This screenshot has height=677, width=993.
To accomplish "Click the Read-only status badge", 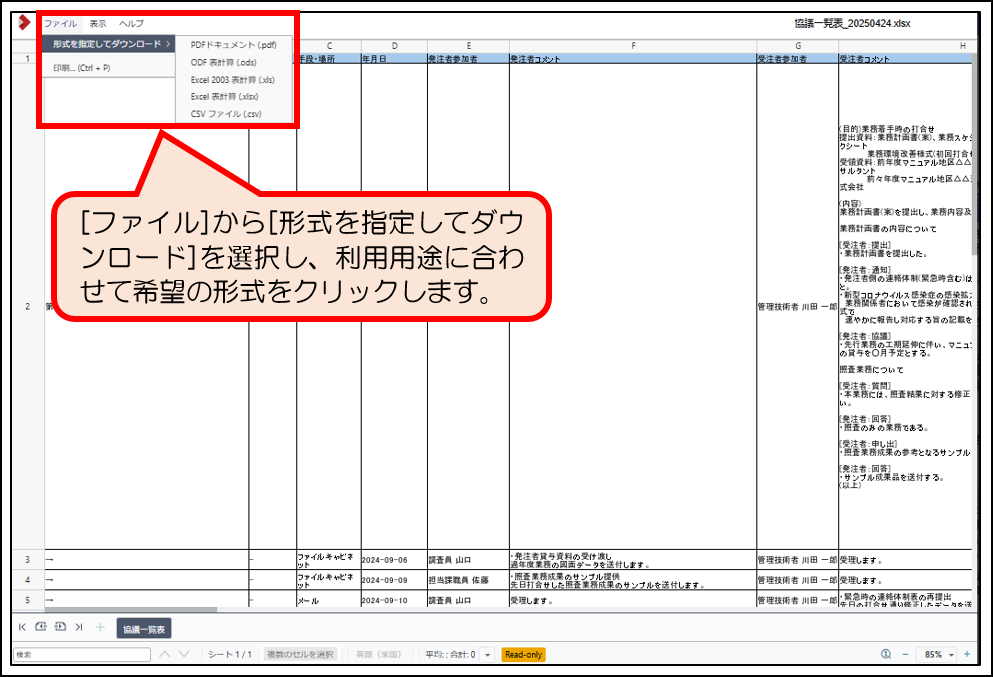I will click(523, 654).
